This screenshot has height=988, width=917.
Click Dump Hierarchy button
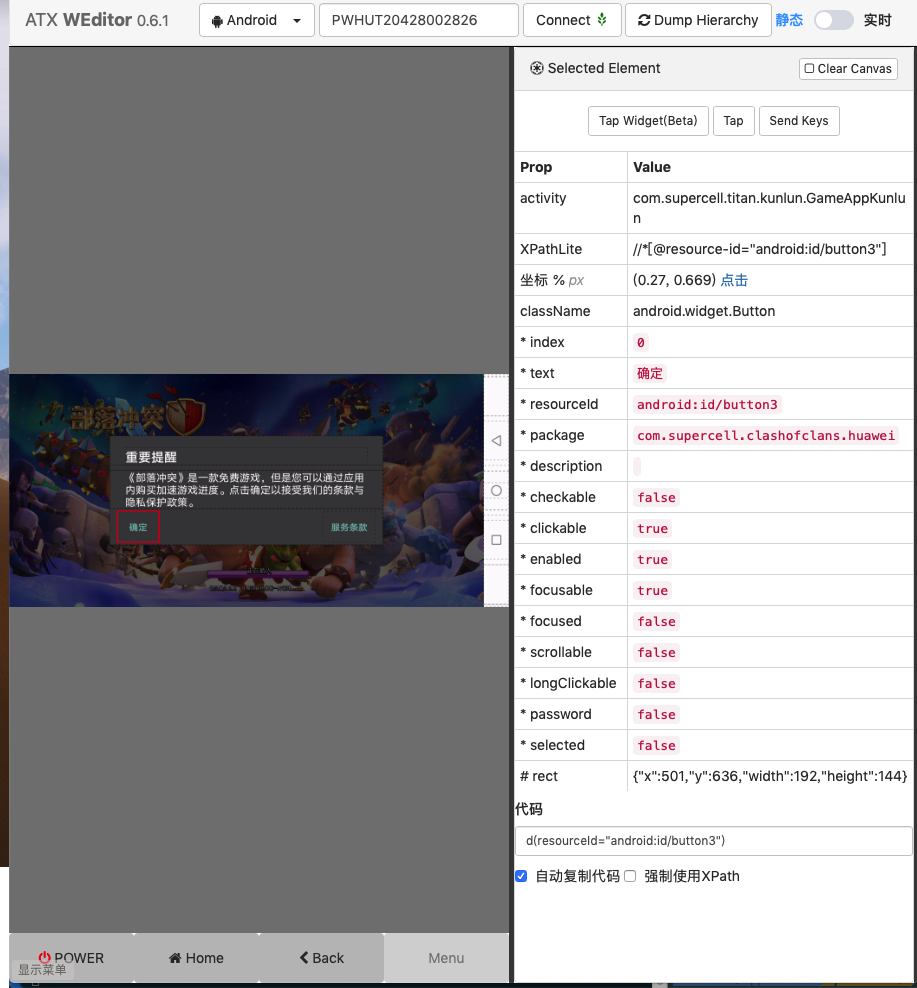[698, 20]
